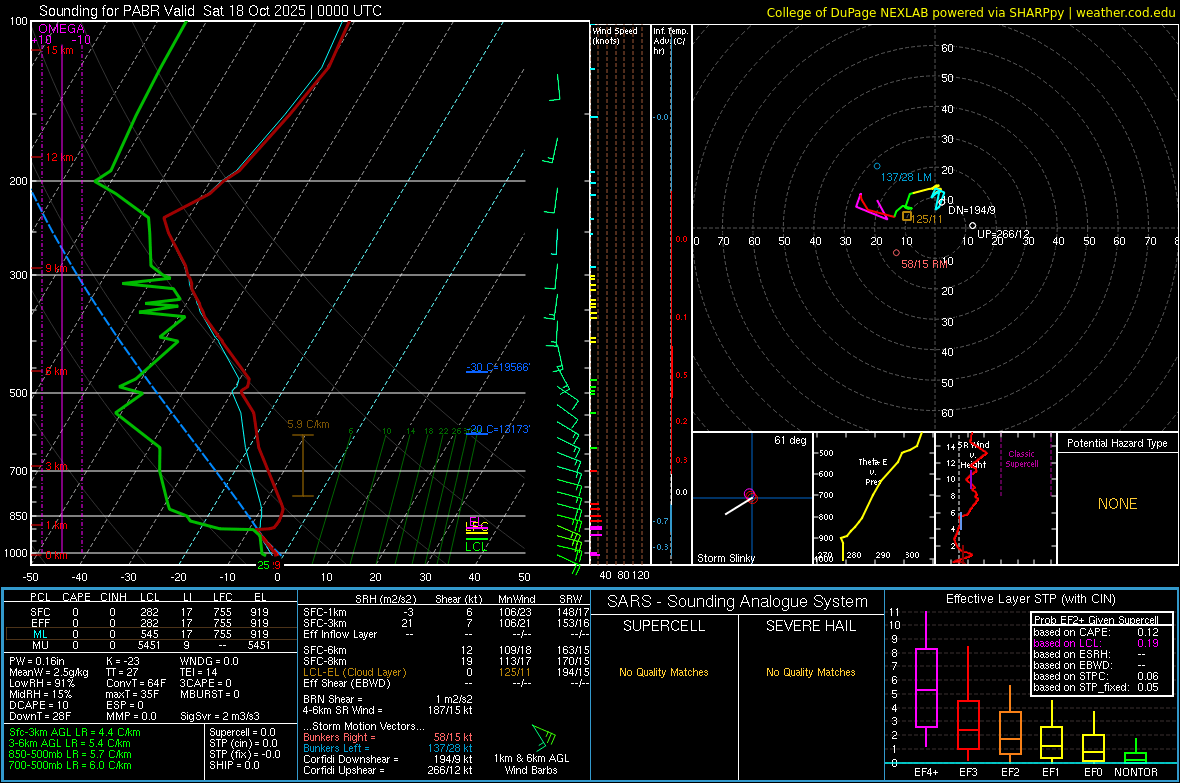Screen dimensions: 1180x783
Task: Click the 700-500mb LR = 6.0 C/km line
Action: (x=70, y=765)
